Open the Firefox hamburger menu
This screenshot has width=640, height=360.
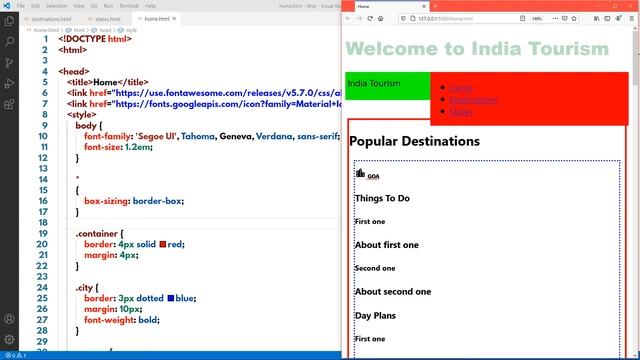[x=631, y=18]
